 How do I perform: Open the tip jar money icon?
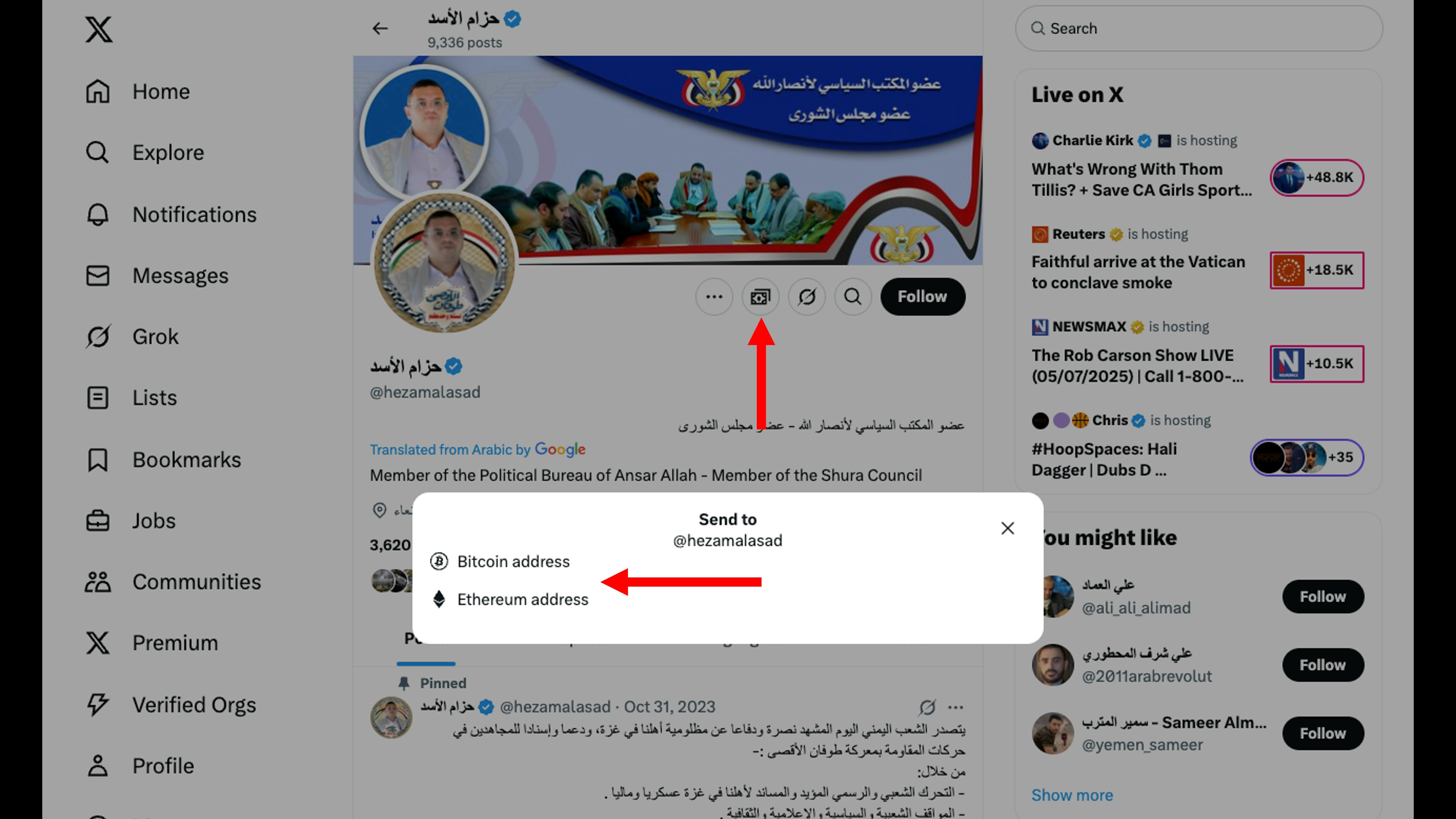[x=760, y=297]
